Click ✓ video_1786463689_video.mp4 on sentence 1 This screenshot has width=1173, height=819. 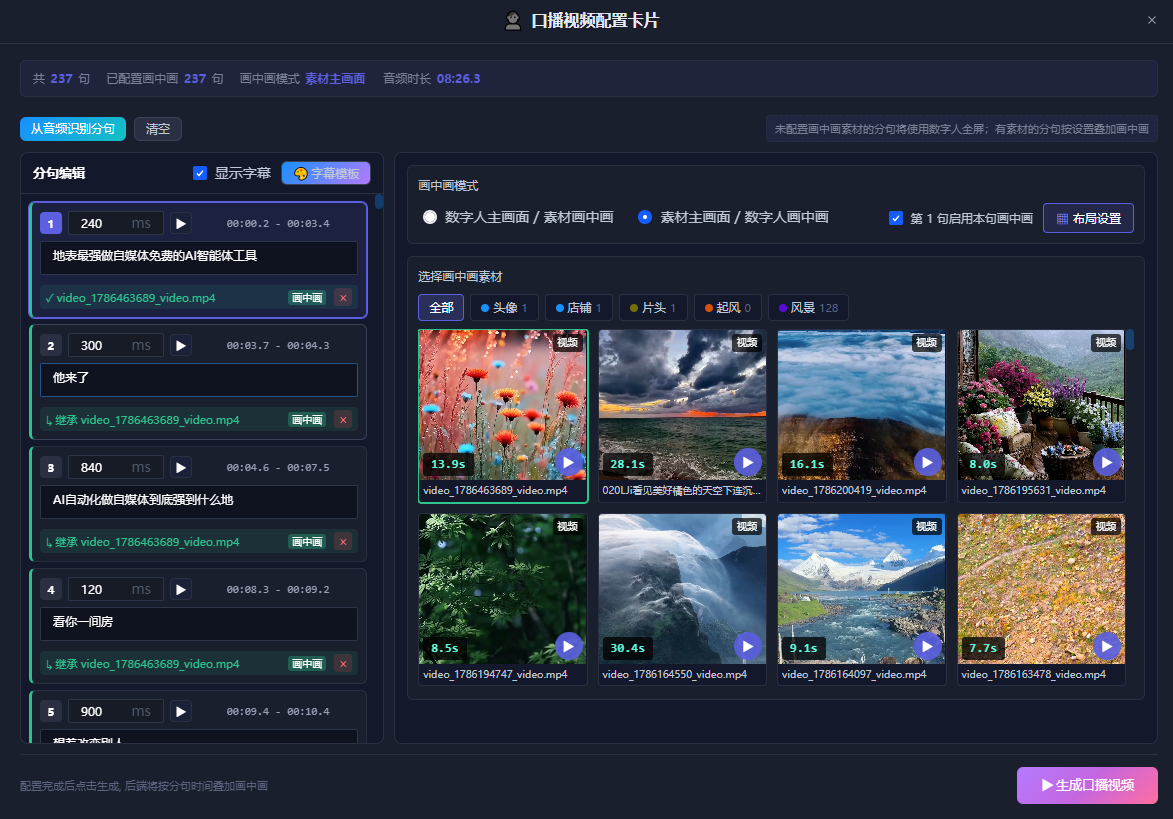click(x=130, y=298)
